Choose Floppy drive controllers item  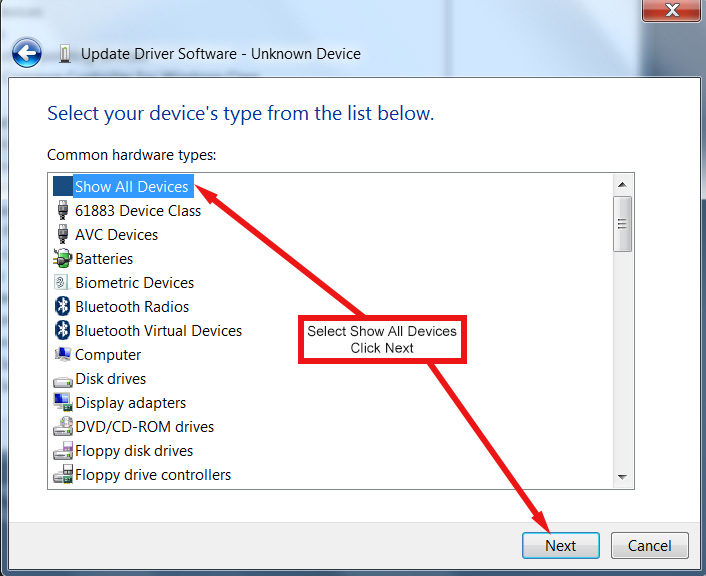(152, 475)
